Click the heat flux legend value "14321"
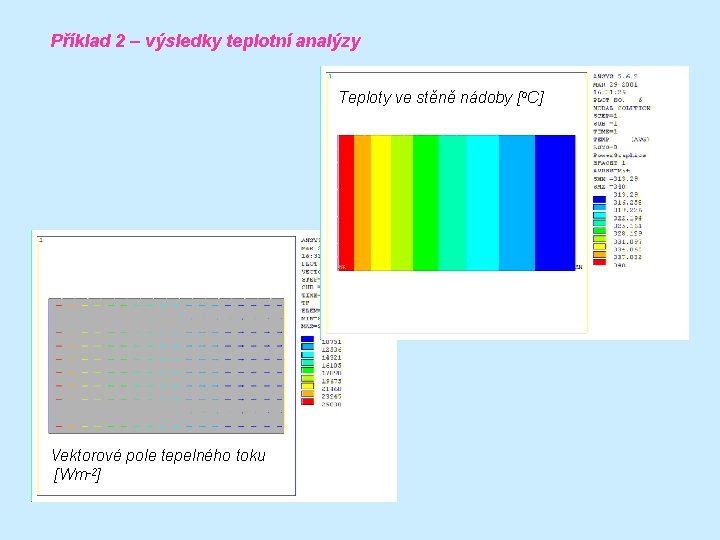Screen dimensions: 720x540 [x=331, y=357]
